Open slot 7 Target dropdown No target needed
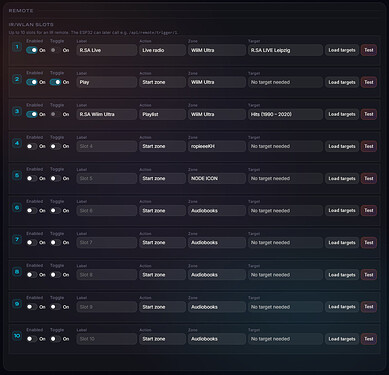This screenshot has width=389, height=375. [285, 243]
